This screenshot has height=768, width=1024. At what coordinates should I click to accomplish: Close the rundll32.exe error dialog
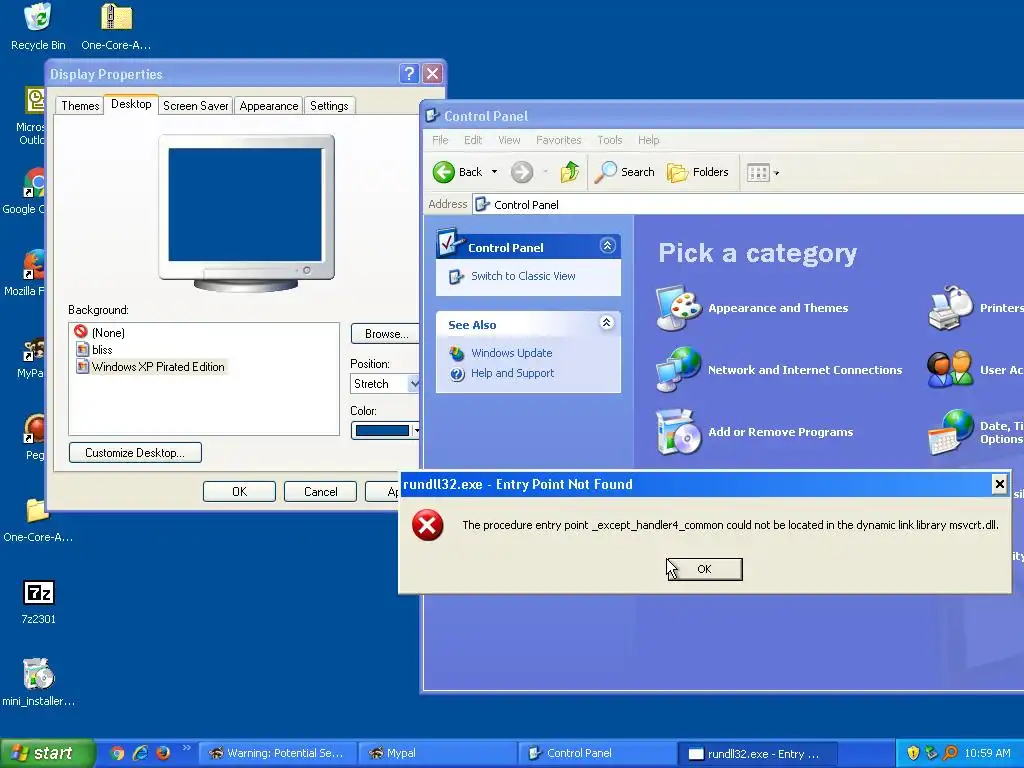tap(999, 484)
